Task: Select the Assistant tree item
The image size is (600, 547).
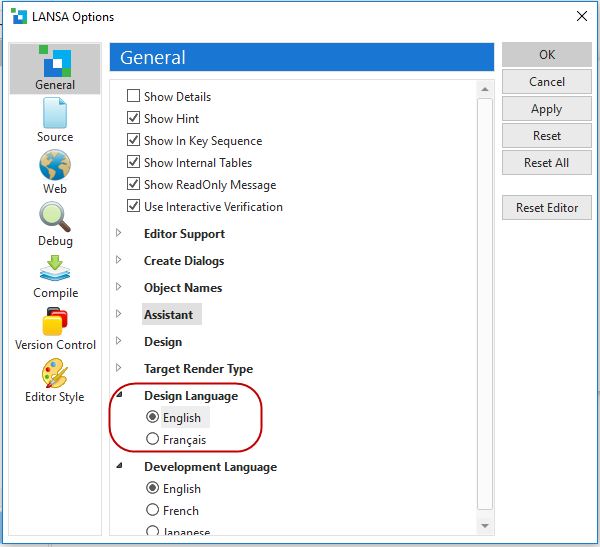Action: pyautogui.click(x=169, y=314)
